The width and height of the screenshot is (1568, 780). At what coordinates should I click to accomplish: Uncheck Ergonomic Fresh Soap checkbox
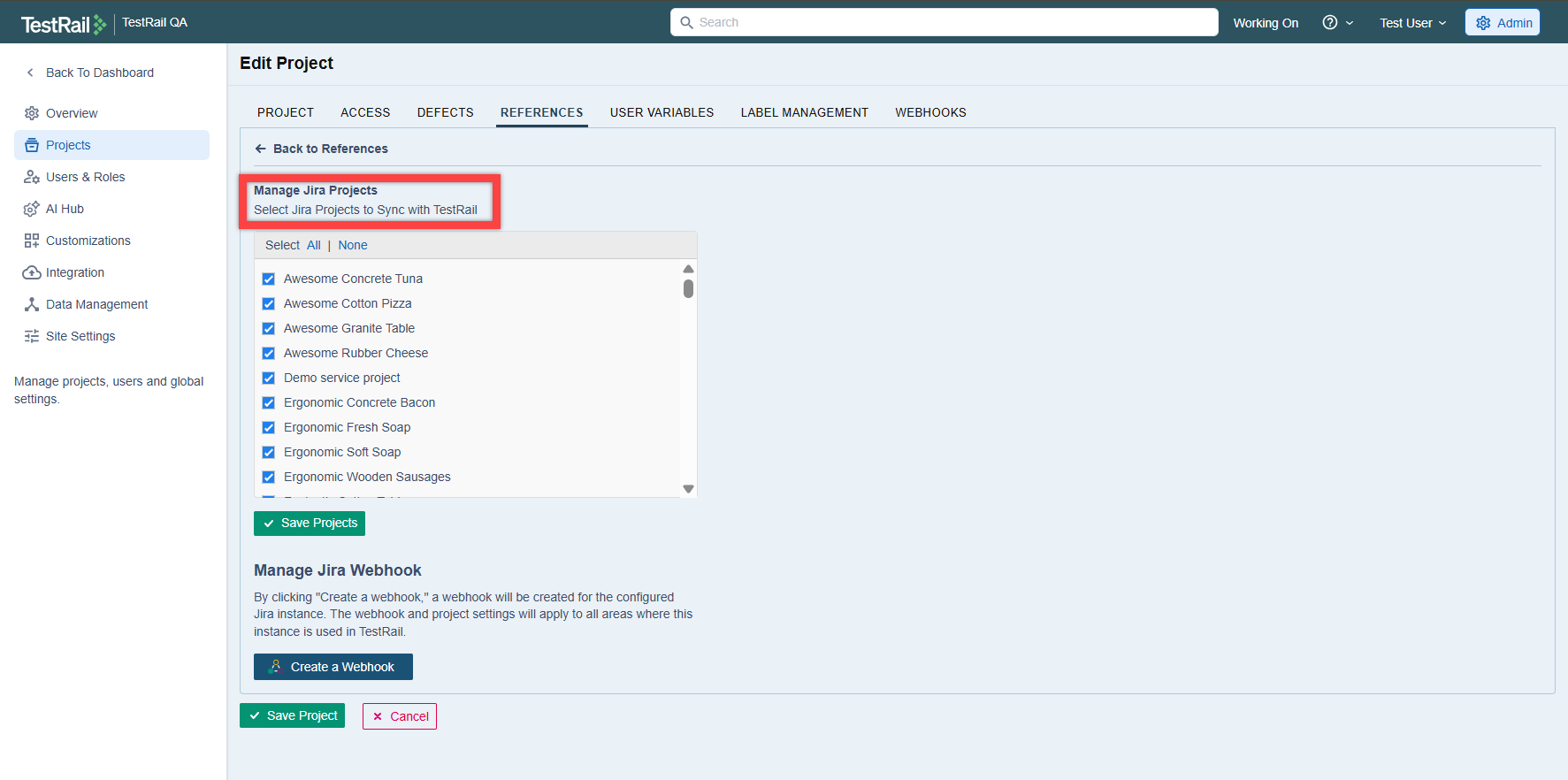[269, 427]
